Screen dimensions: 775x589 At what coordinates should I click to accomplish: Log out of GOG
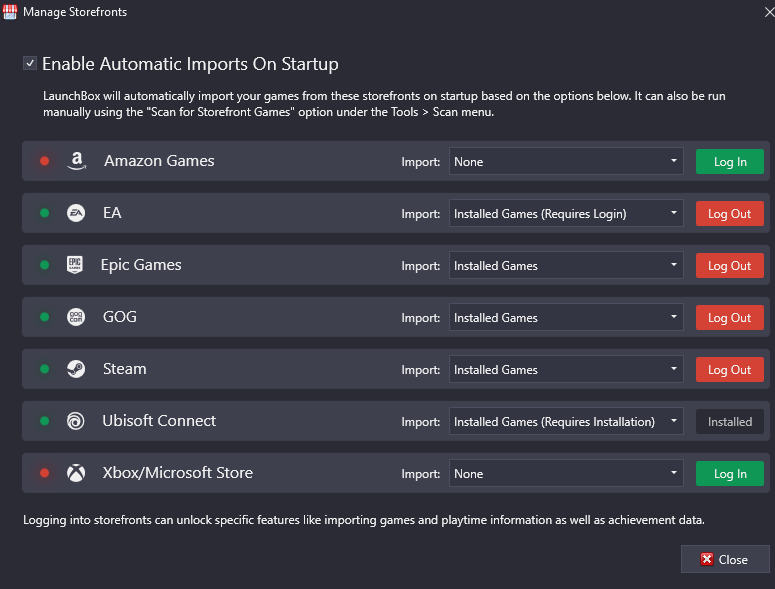tap(730, 317)
